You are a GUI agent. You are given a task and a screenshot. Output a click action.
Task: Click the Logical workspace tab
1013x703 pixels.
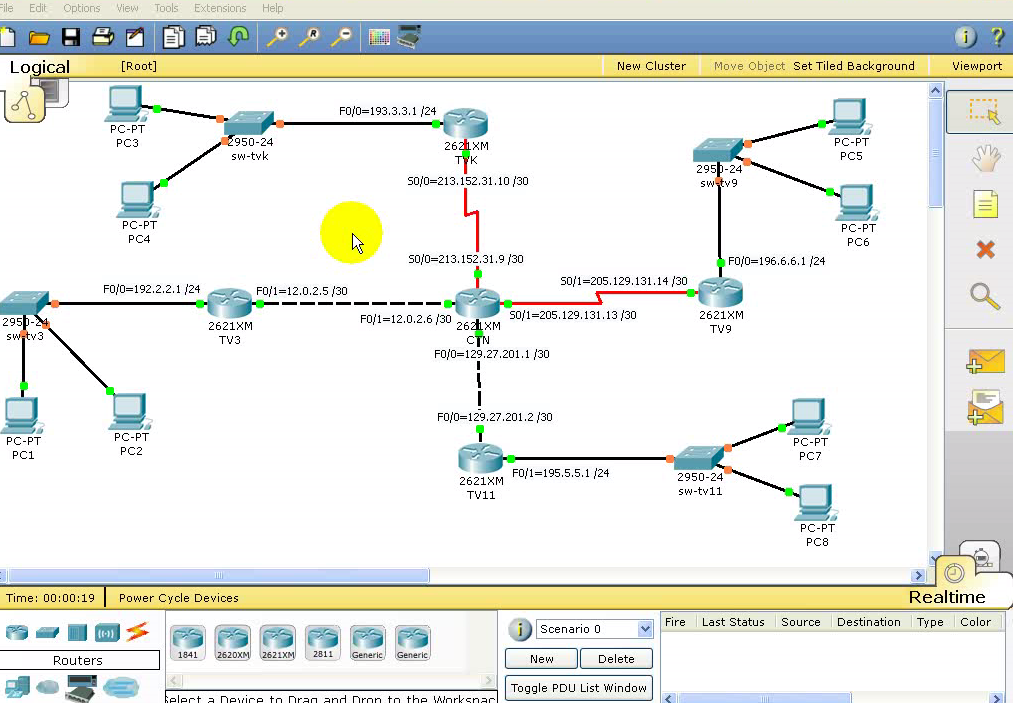(x=38, y=66)
